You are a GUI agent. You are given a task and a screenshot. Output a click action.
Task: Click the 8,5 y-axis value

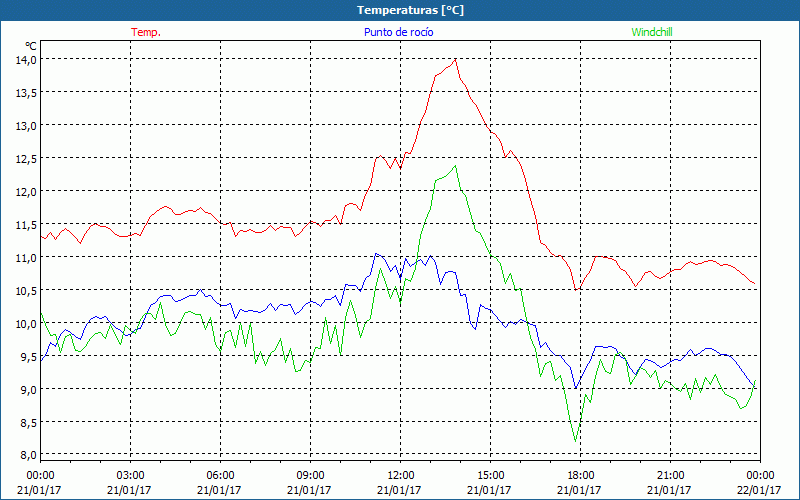(28, 422)
